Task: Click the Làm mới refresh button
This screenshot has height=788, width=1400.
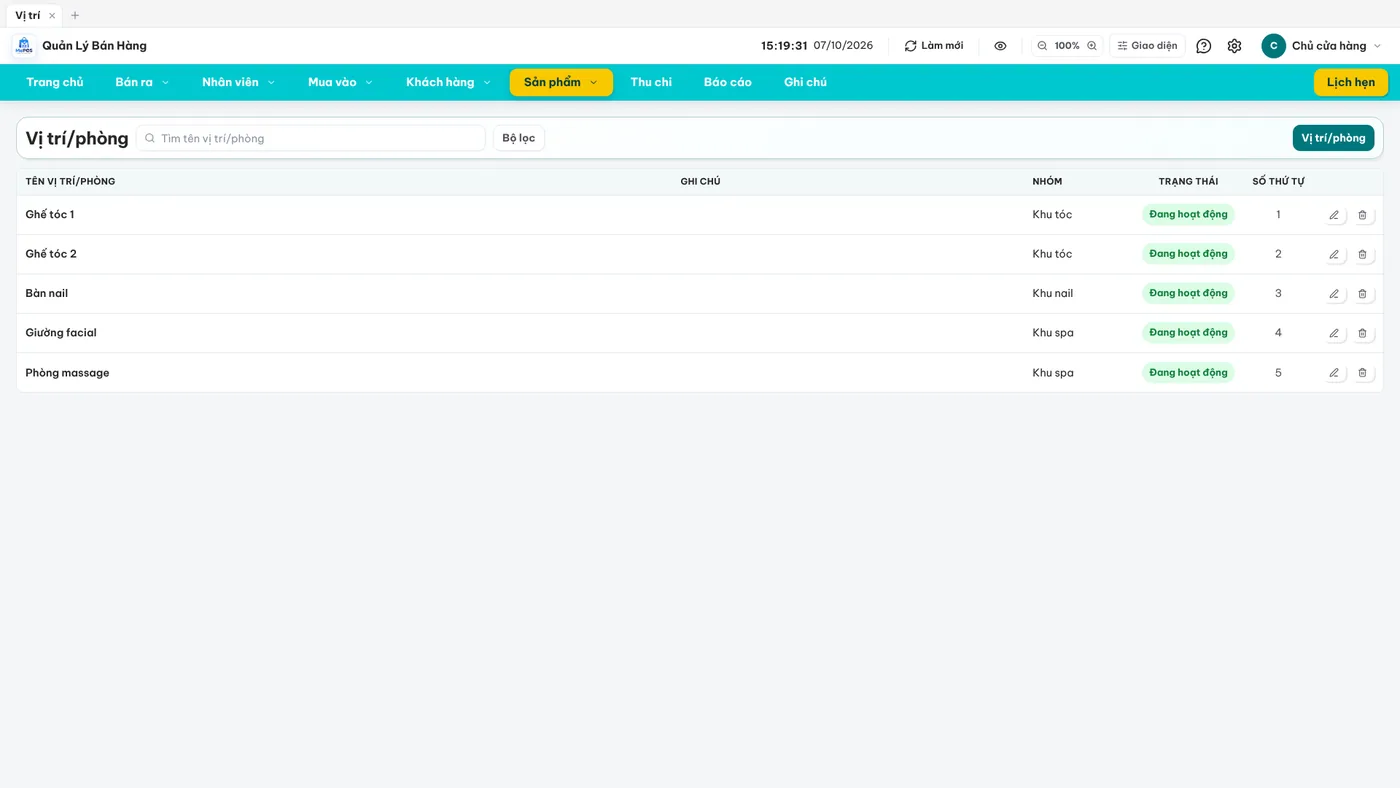Action: (x=934, y=46)
